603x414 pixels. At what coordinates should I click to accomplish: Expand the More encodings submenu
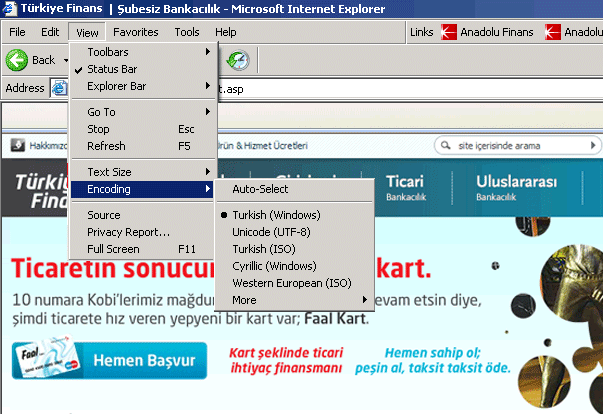pos(295,300)
